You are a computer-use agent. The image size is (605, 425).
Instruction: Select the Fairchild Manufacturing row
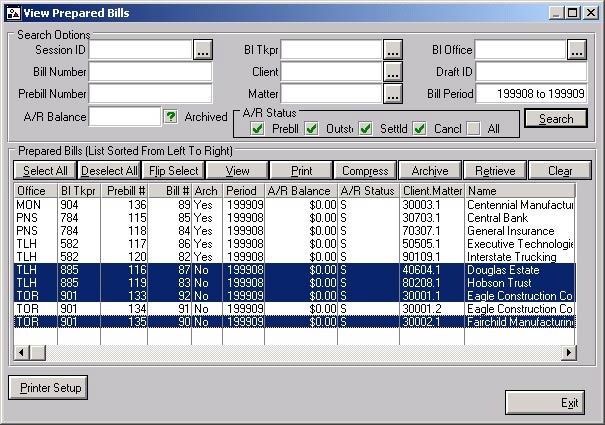pyautogui.click(x=294, y=322)
